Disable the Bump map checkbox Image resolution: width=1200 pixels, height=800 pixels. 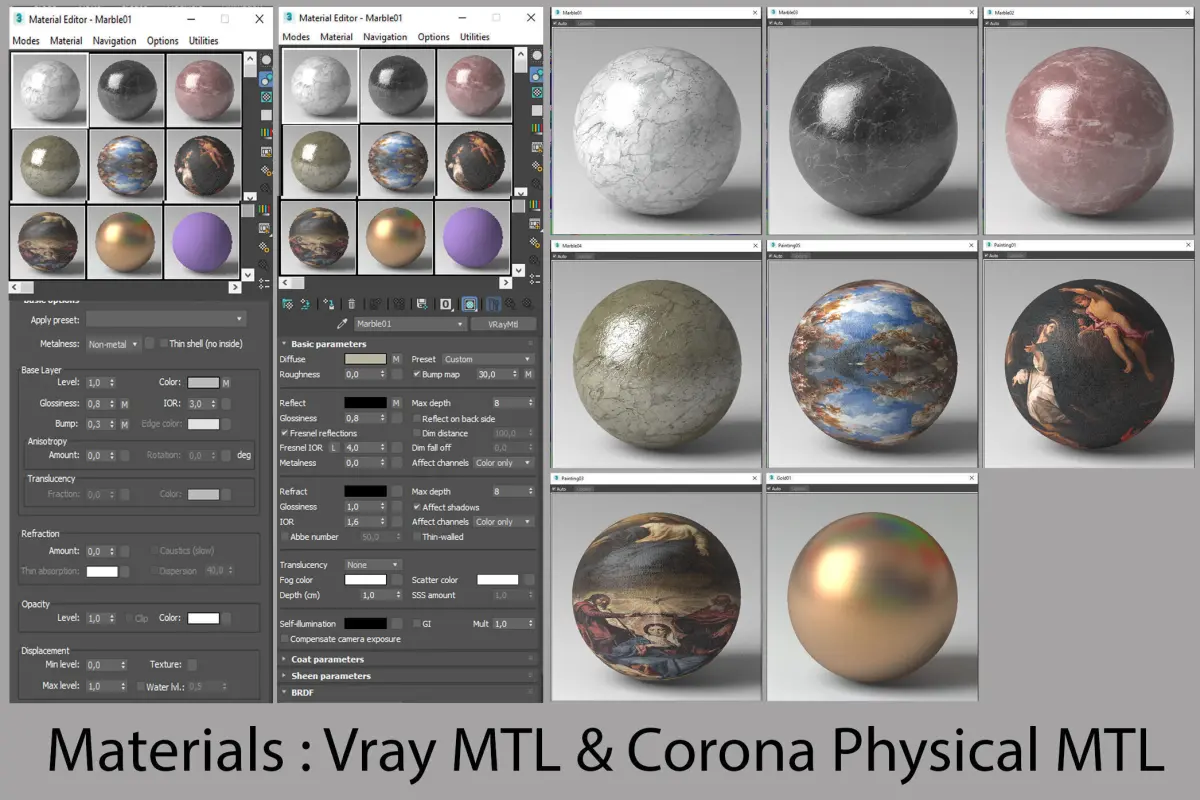[x=417, y=374]
